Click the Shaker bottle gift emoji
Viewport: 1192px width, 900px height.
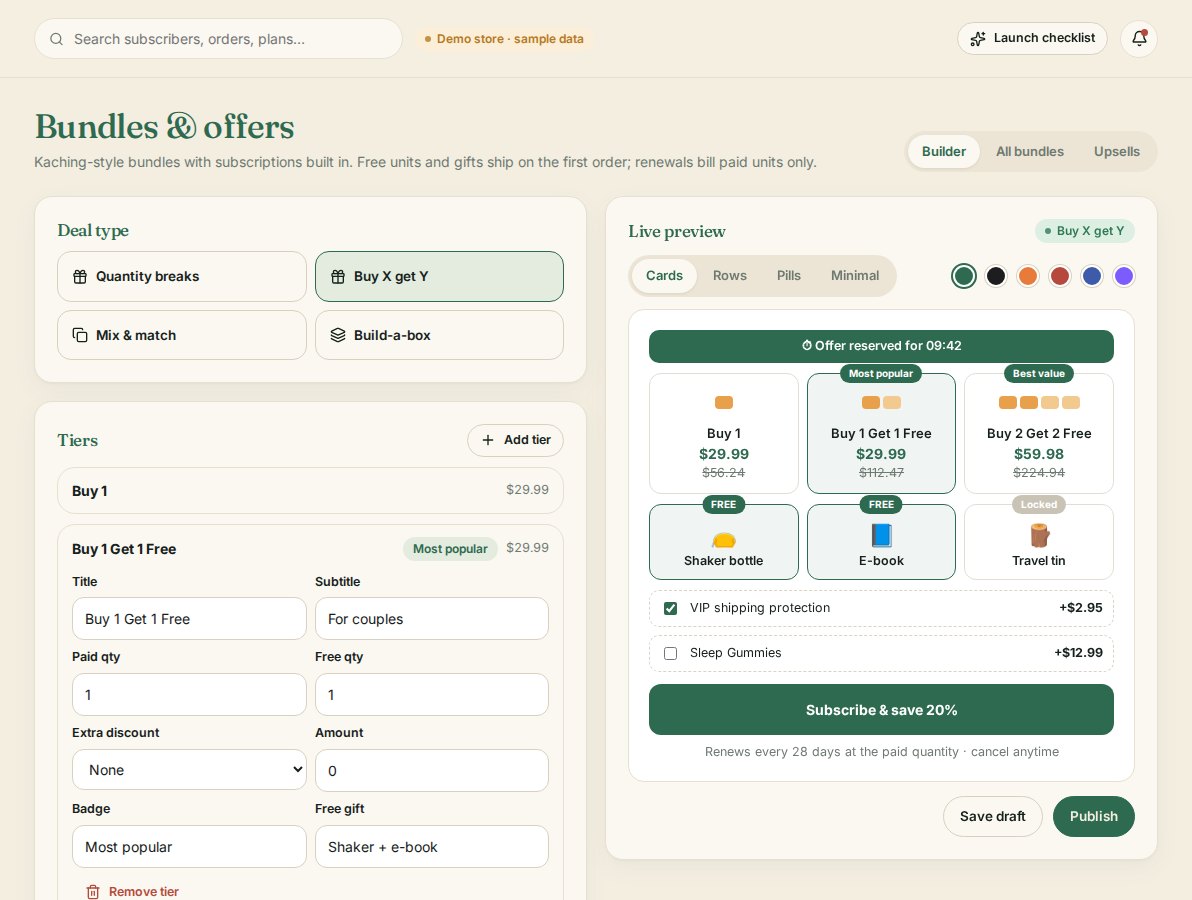pyautogui.click(x=724, y=538)
